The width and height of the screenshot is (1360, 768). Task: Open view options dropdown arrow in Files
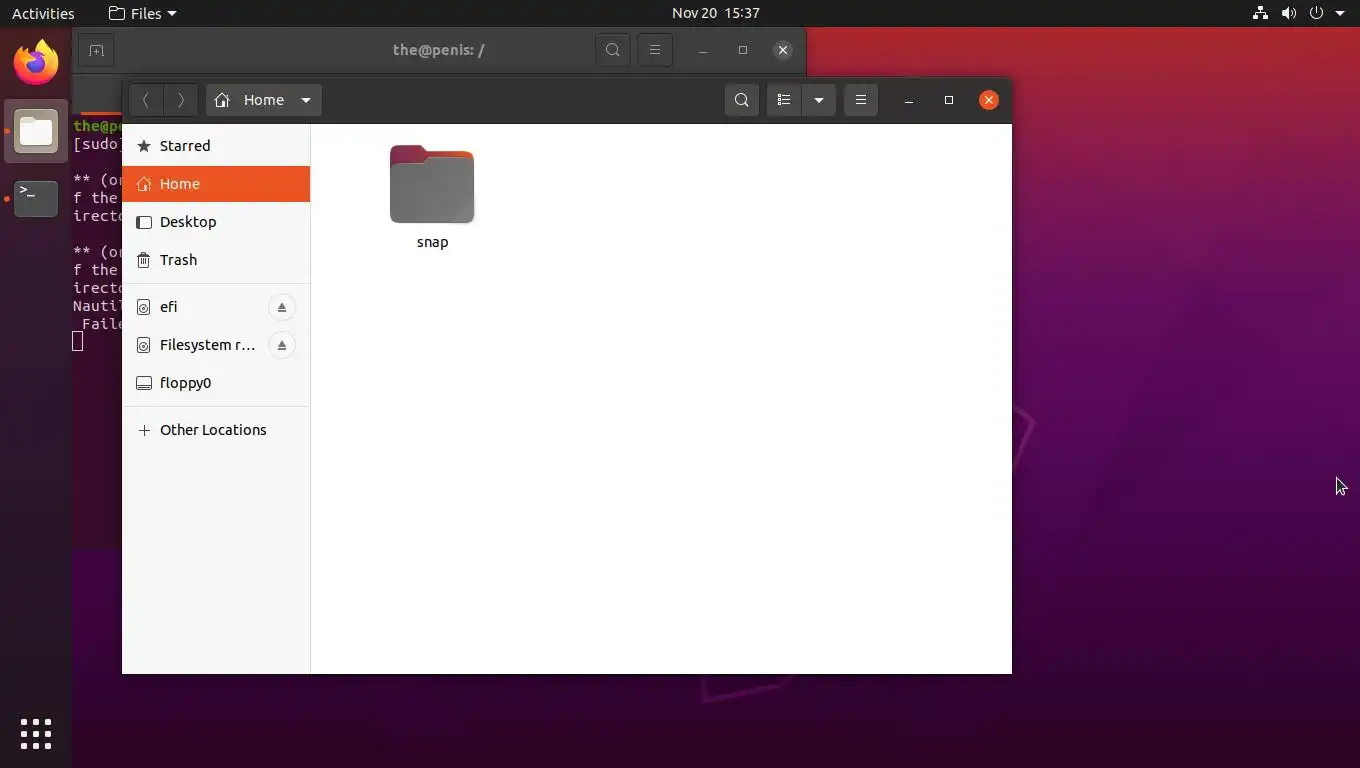819,100
